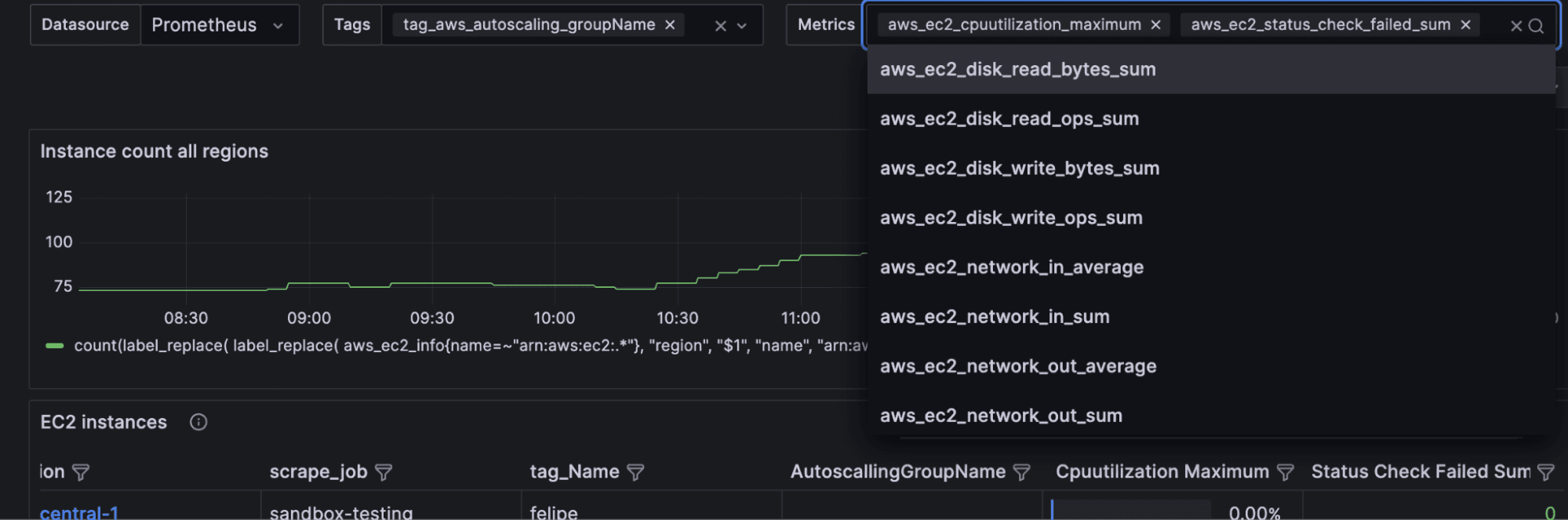Choose aws_ec2_disk_write_bytes_sum from list

1211,169
